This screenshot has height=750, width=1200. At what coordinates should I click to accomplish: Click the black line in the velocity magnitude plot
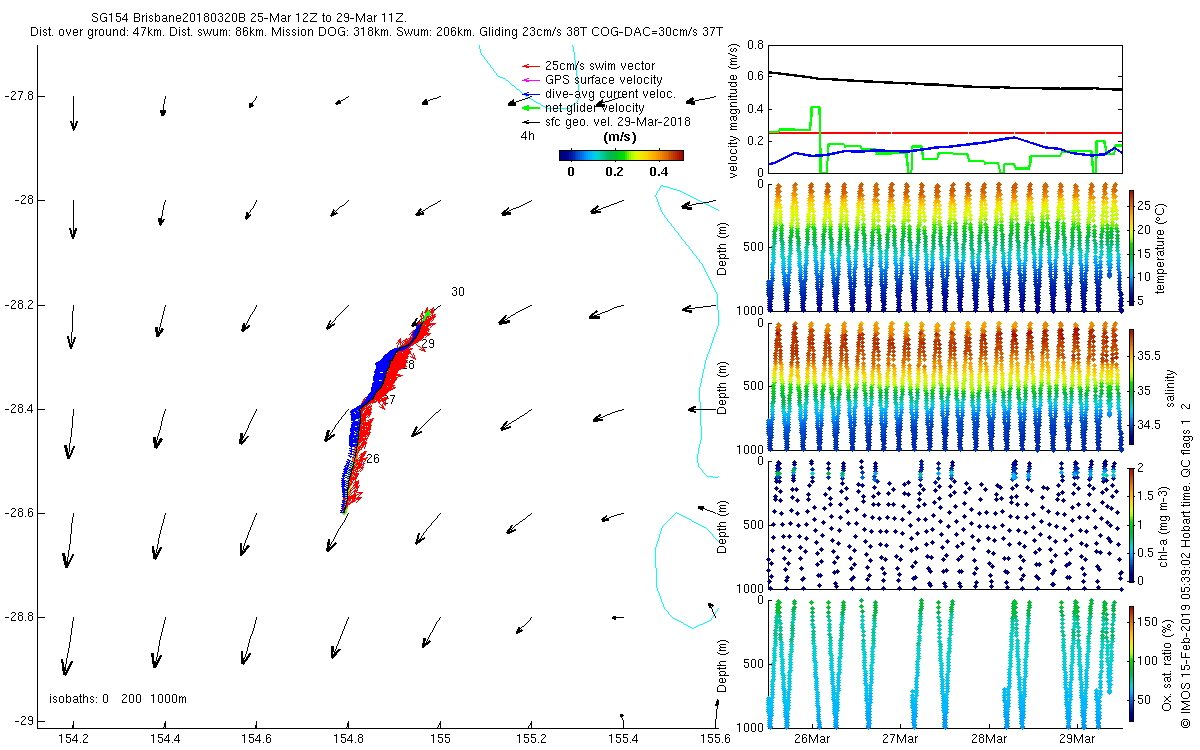[x=945, y=84]
